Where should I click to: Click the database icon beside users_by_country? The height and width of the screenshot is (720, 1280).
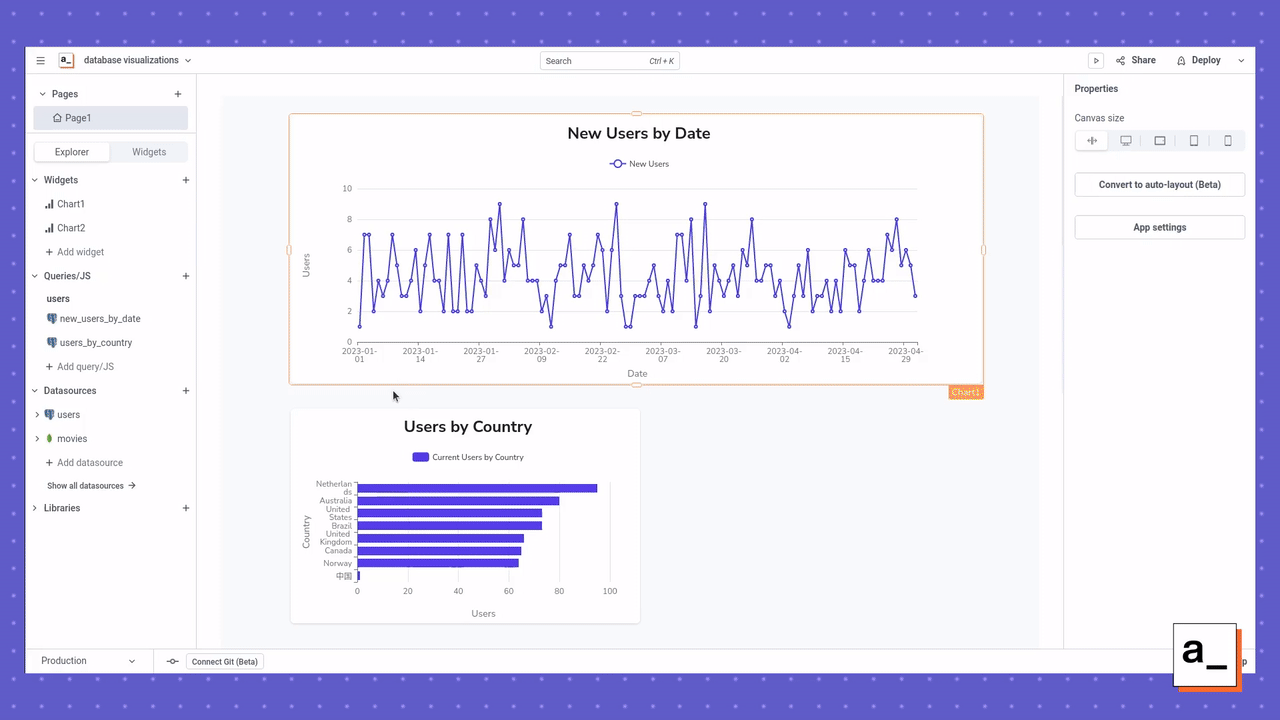(x=51, y=342)
